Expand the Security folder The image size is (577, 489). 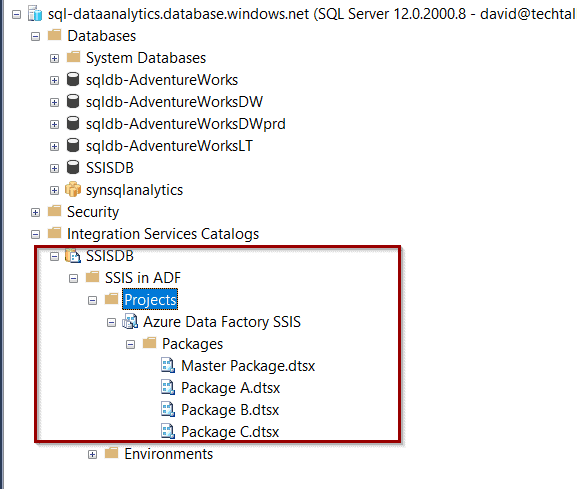pyautogui.click(x=35, y=212)
